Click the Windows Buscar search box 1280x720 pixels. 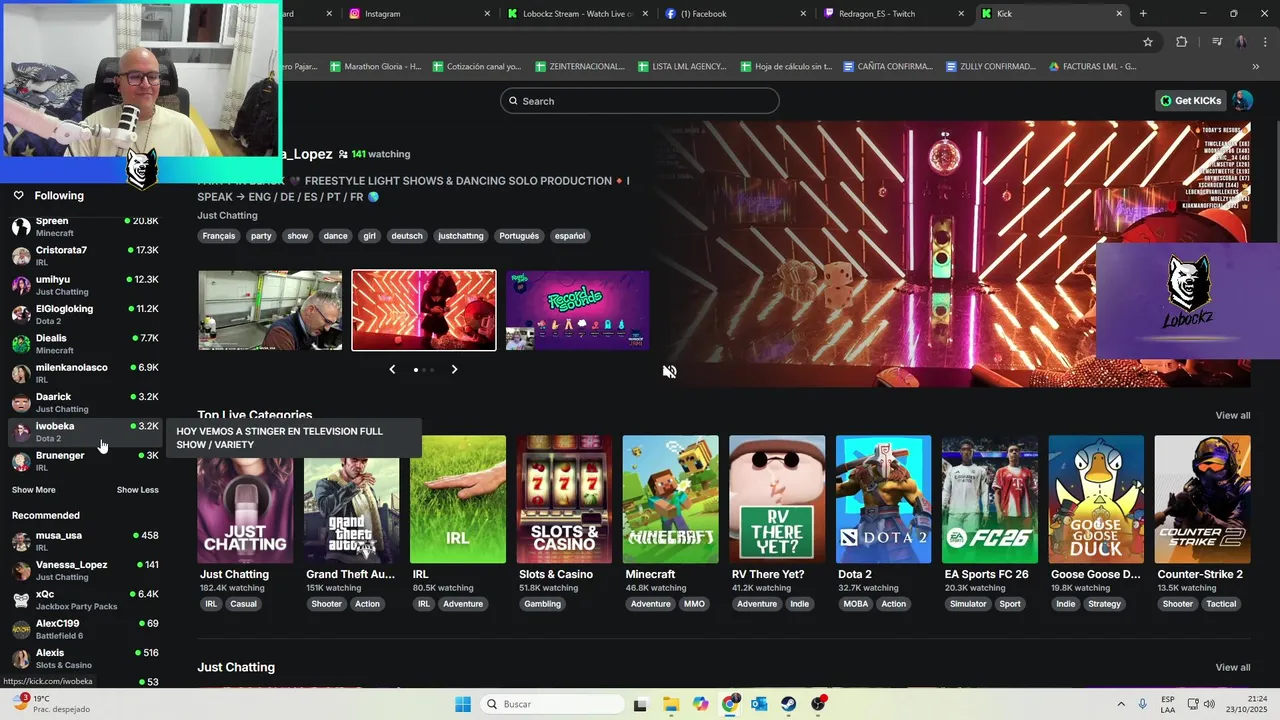click(x=551, y=704)
